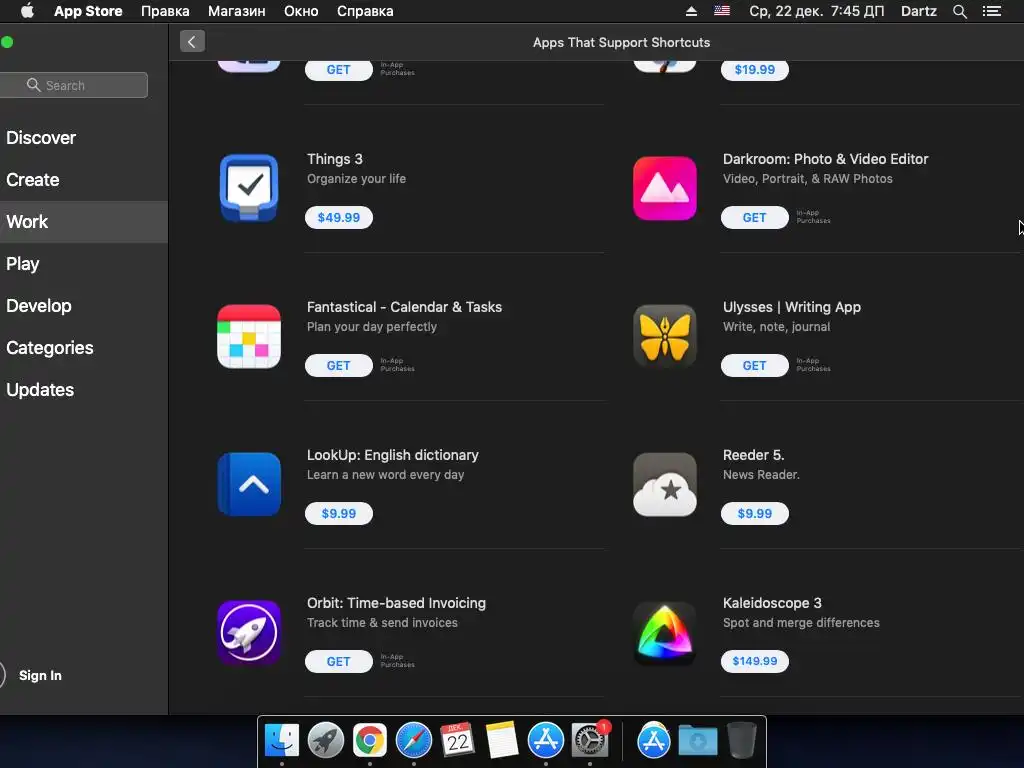The height and width of the screenshot is (768, 1024).
Task: Get Fantastical - Calendar & Tasks
Action: click(338, 366)
